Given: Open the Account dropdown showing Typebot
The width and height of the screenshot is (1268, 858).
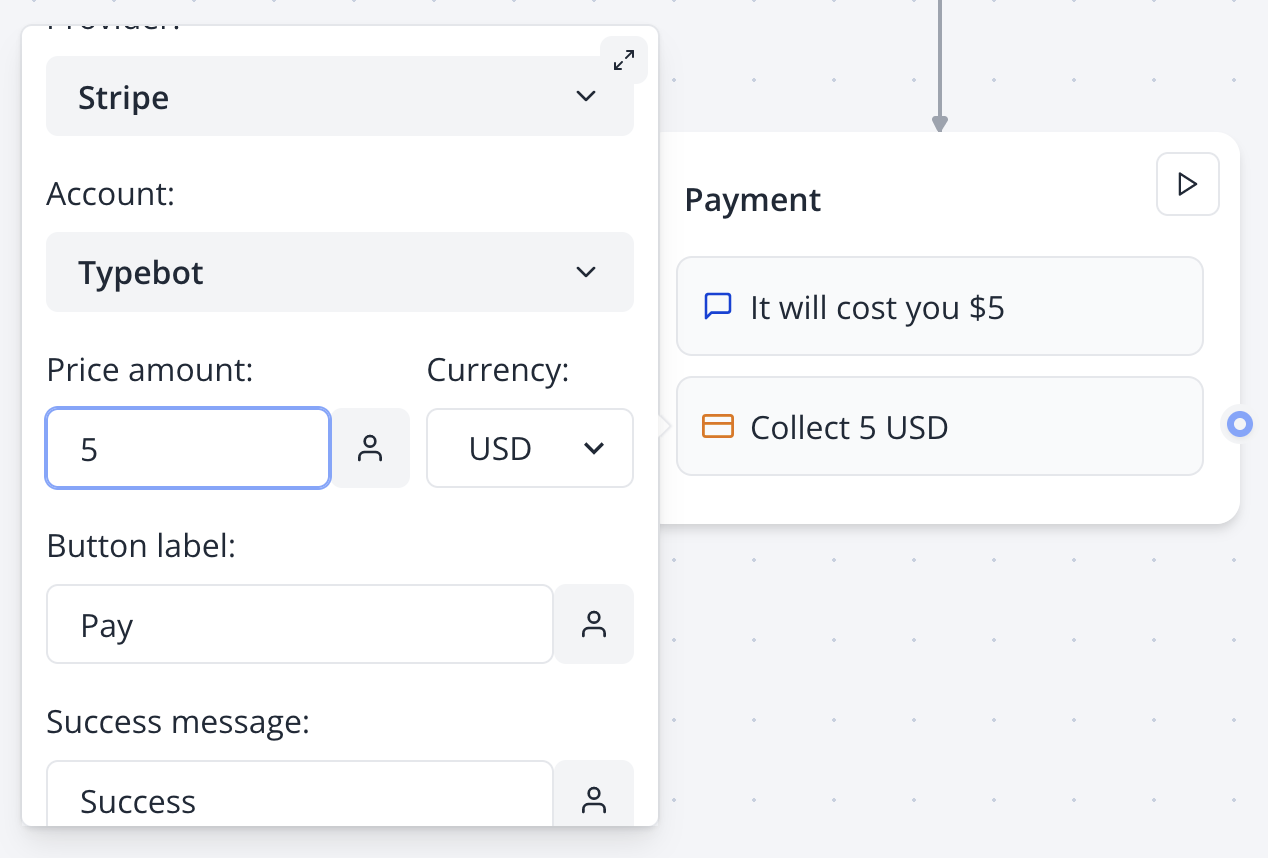Looking at the screenshot, I should click(x=340, y=272).
